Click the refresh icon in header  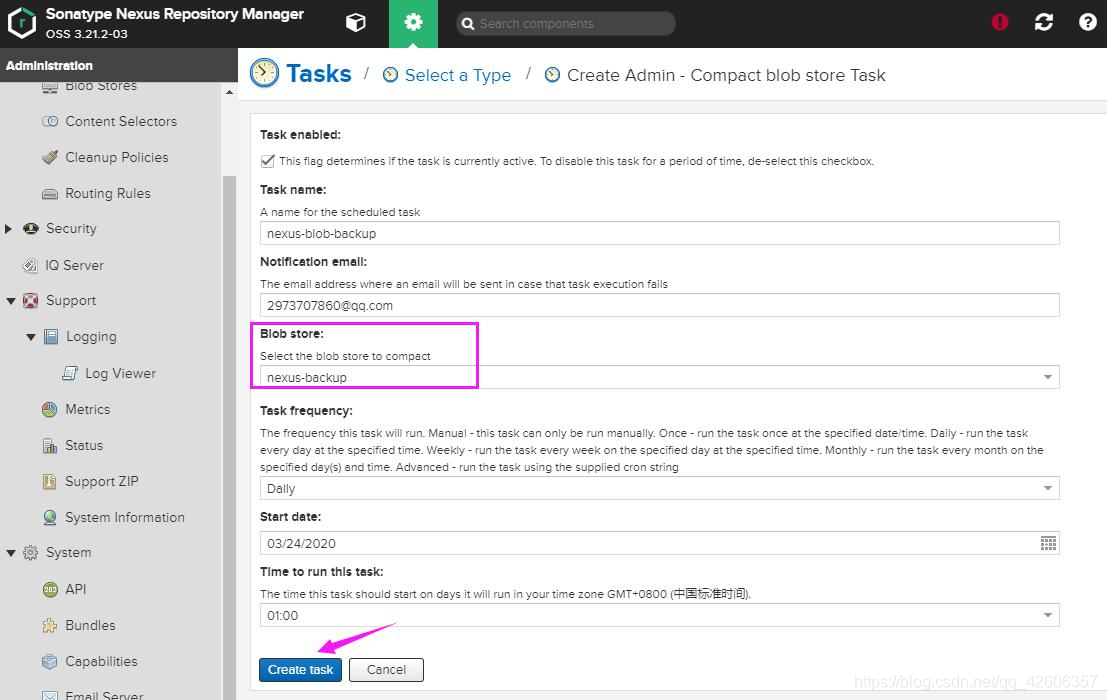[x=1043, y=23]
